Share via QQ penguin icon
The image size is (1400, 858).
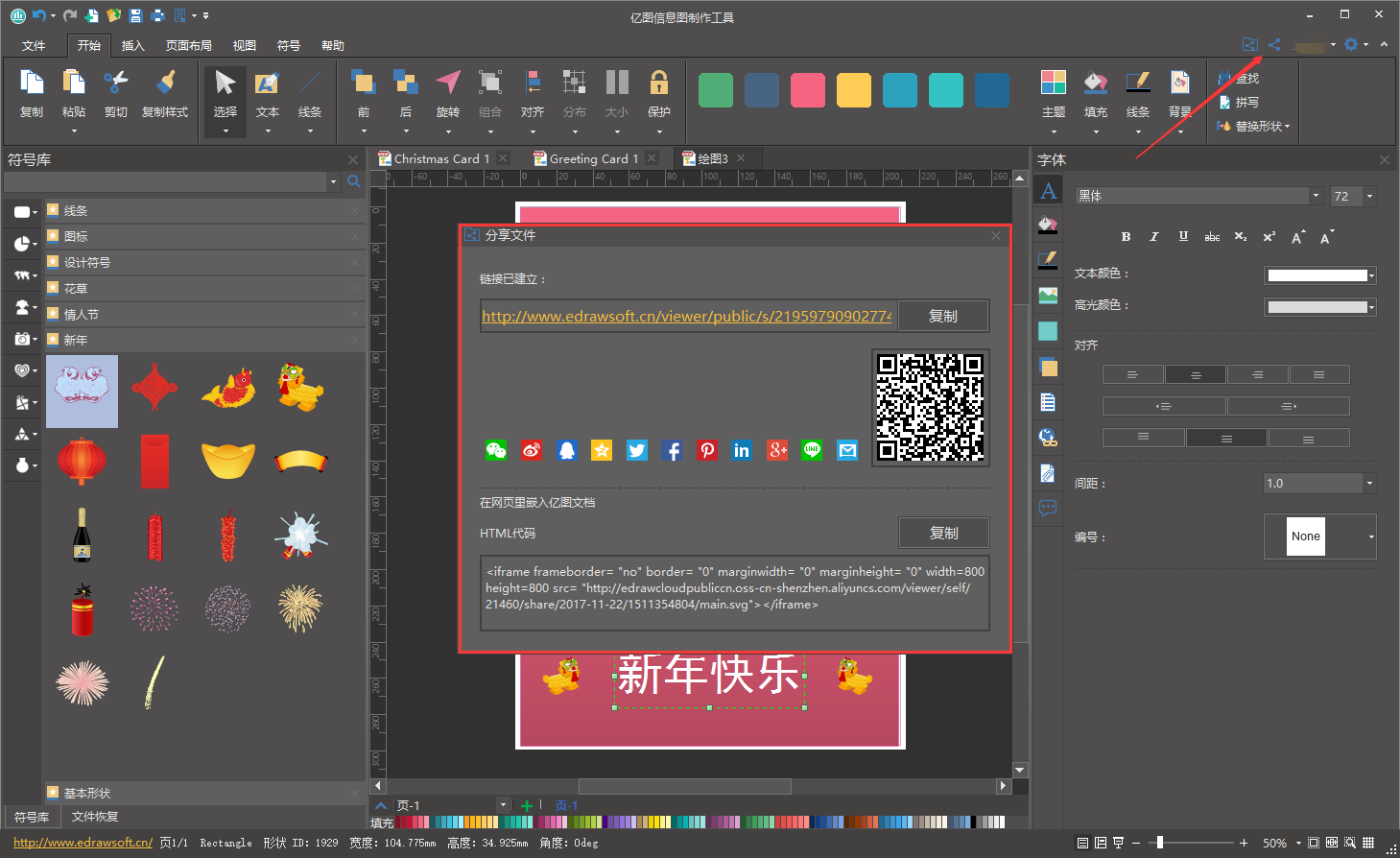(x=567, y=450)
